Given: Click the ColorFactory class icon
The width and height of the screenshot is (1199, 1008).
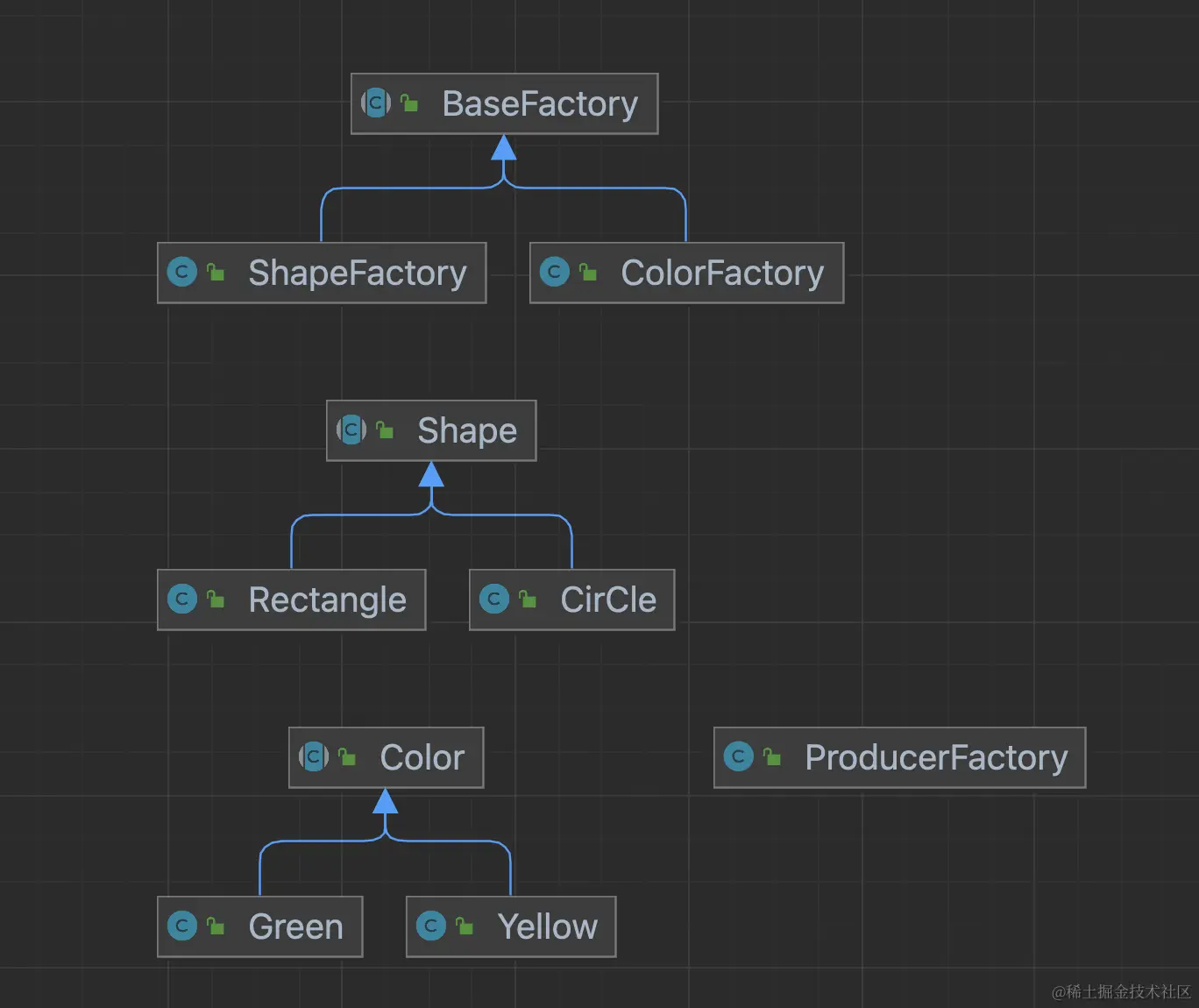Looking at the screenshot, I should coord(555,273).
